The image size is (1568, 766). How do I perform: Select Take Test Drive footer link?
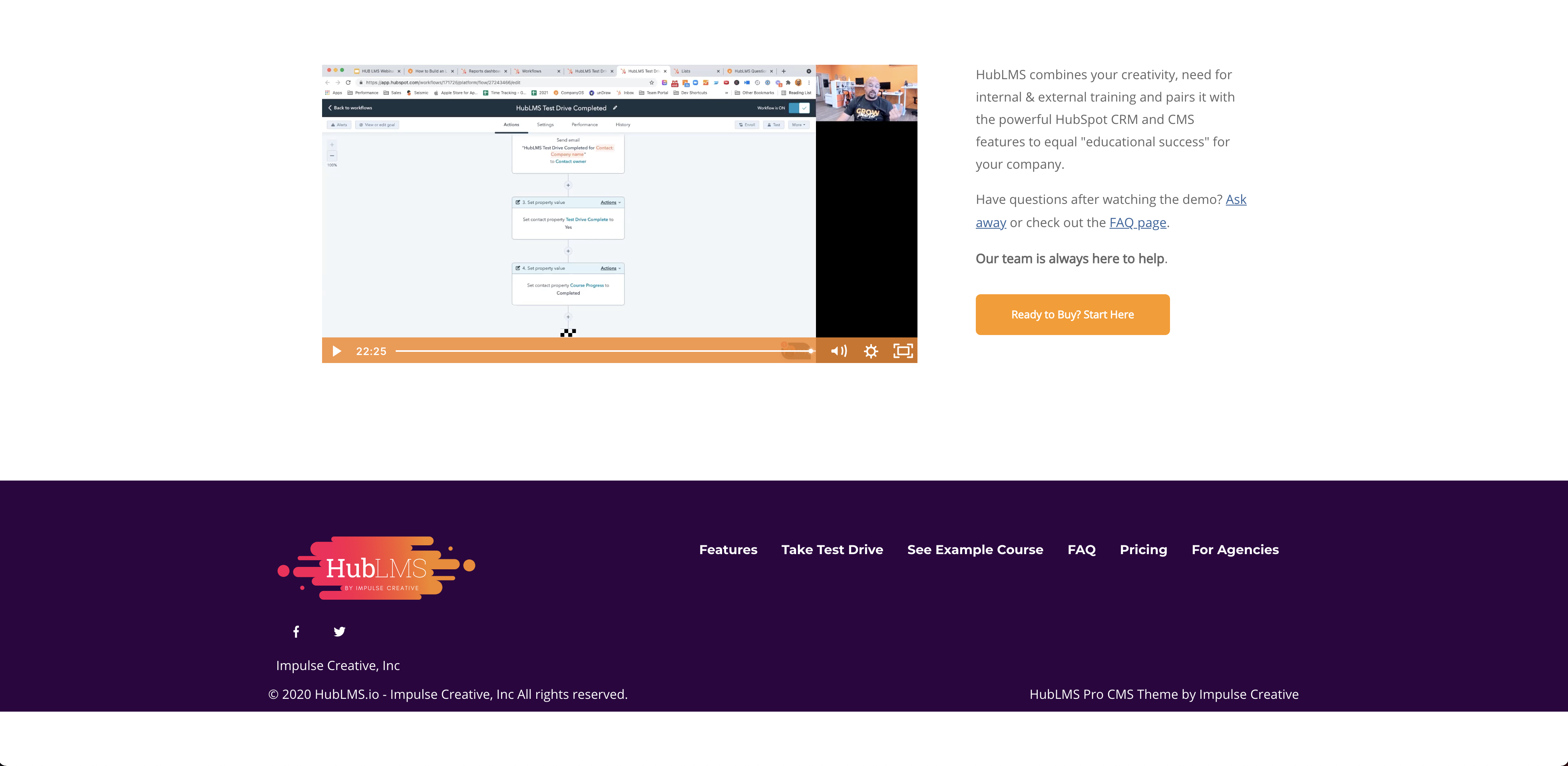coord(832,550)
